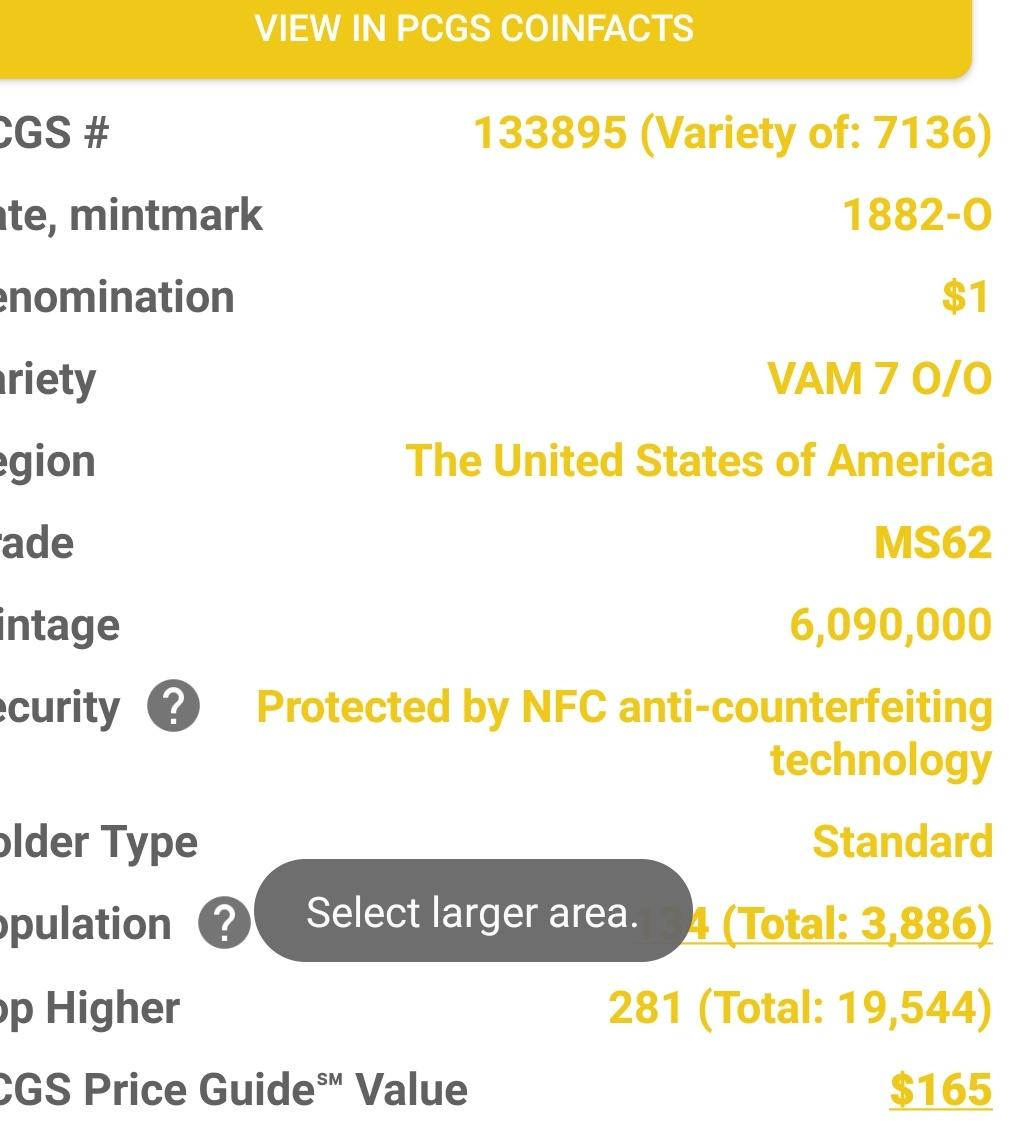
Task: Tap the Price Guide Value label
Action: tap(233, 1090)
